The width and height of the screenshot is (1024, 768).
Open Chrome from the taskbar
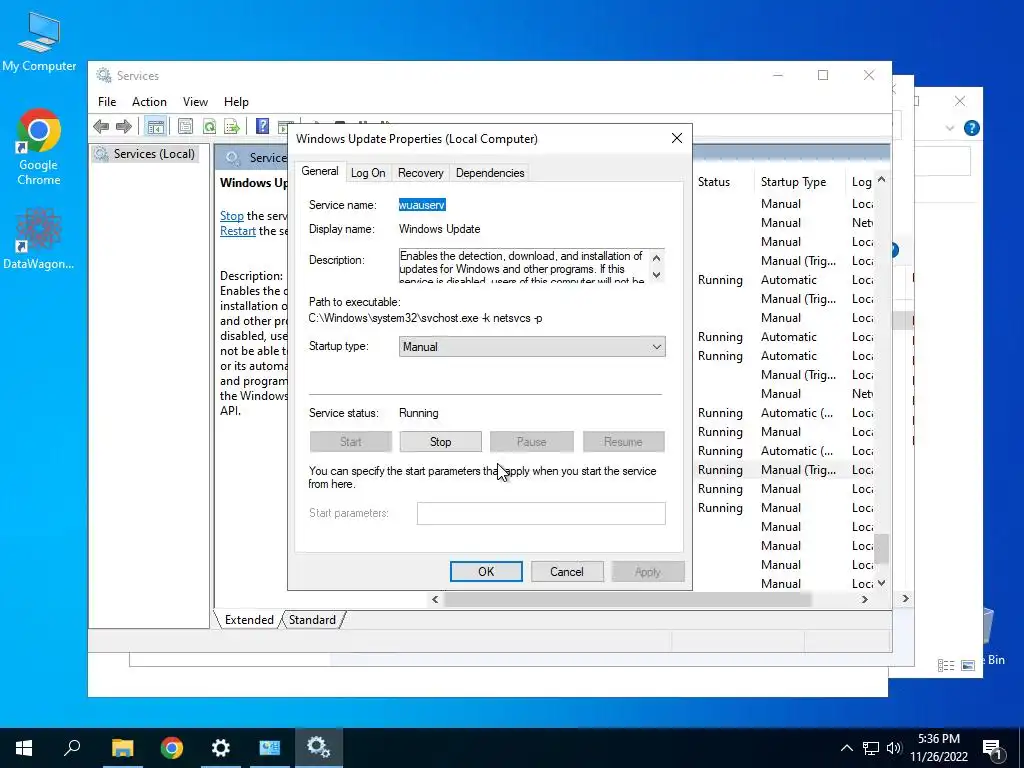171,748
